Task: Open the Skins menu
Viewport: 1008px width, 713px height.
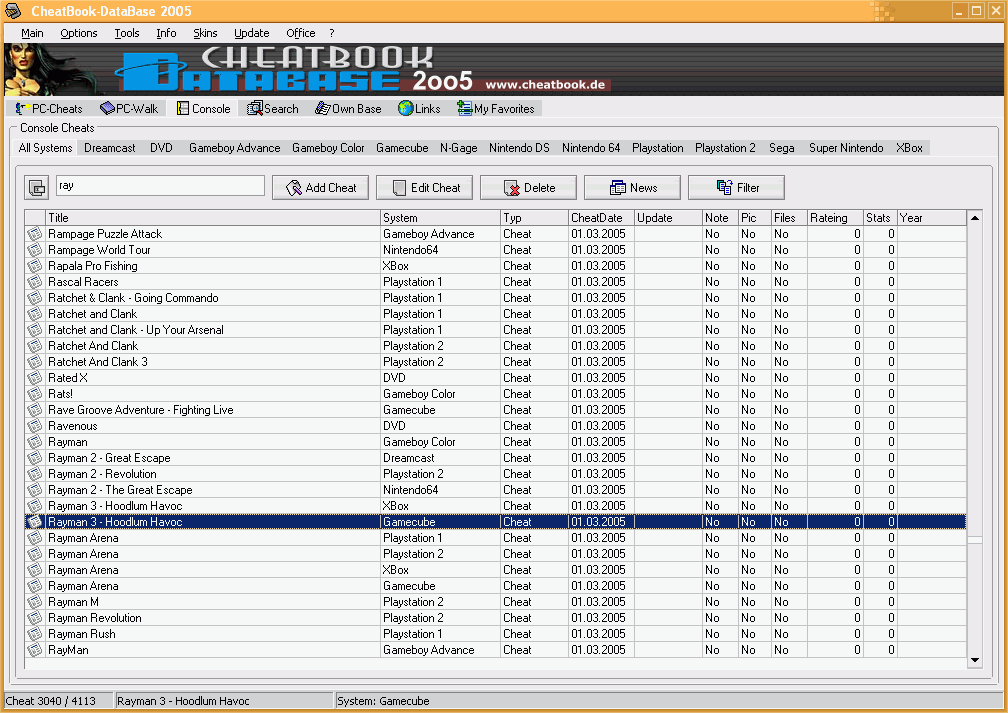Action: pyautogui.click(x=205, y=33)
